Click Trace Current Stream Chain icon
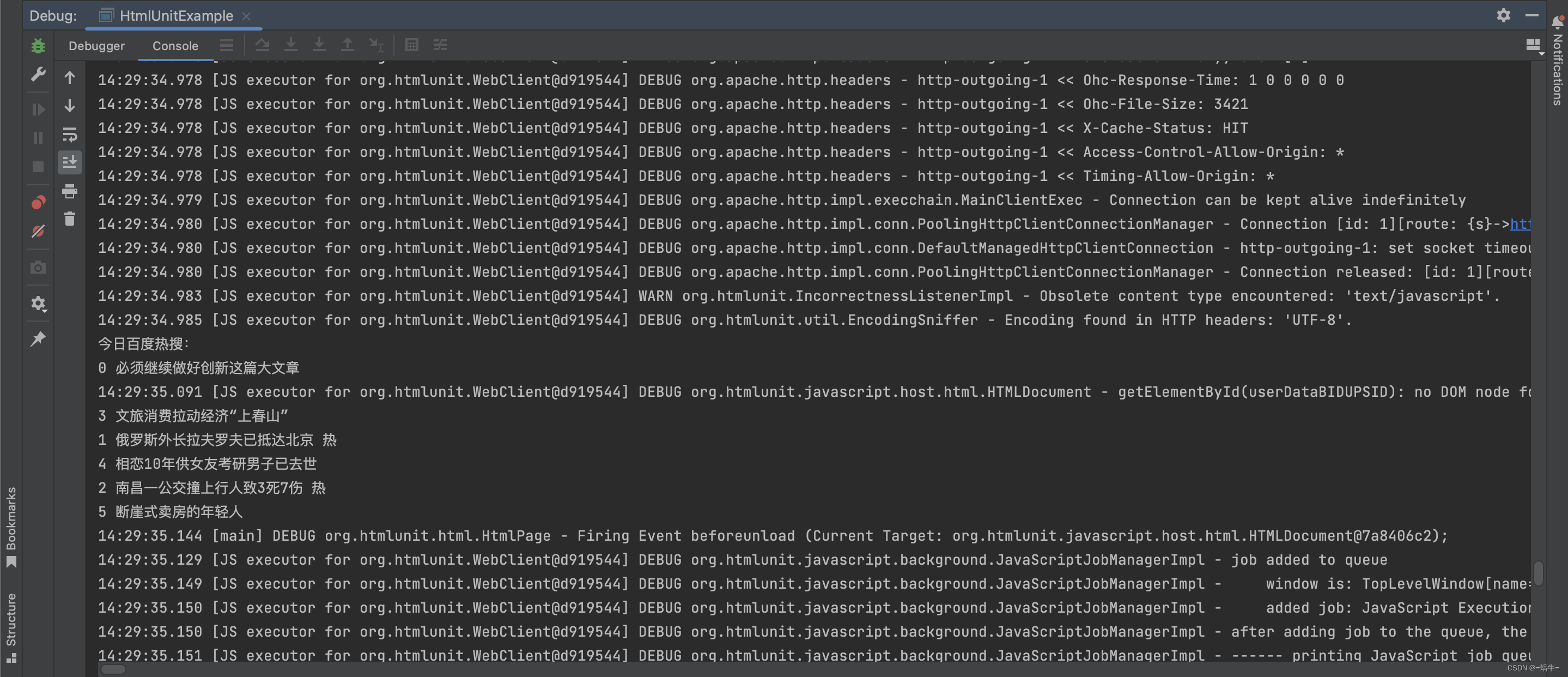This screenshot has height=677, width=1568. click(x=440, y=45)
